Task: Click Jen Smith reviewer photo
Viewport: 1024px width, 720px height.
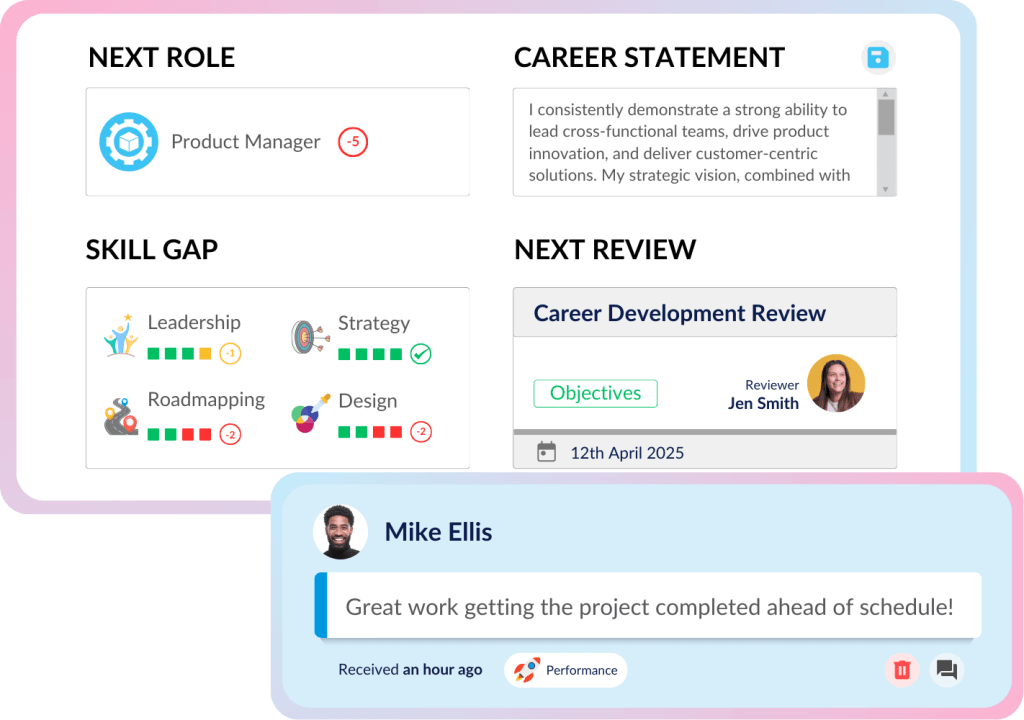Action: [836, 383]
